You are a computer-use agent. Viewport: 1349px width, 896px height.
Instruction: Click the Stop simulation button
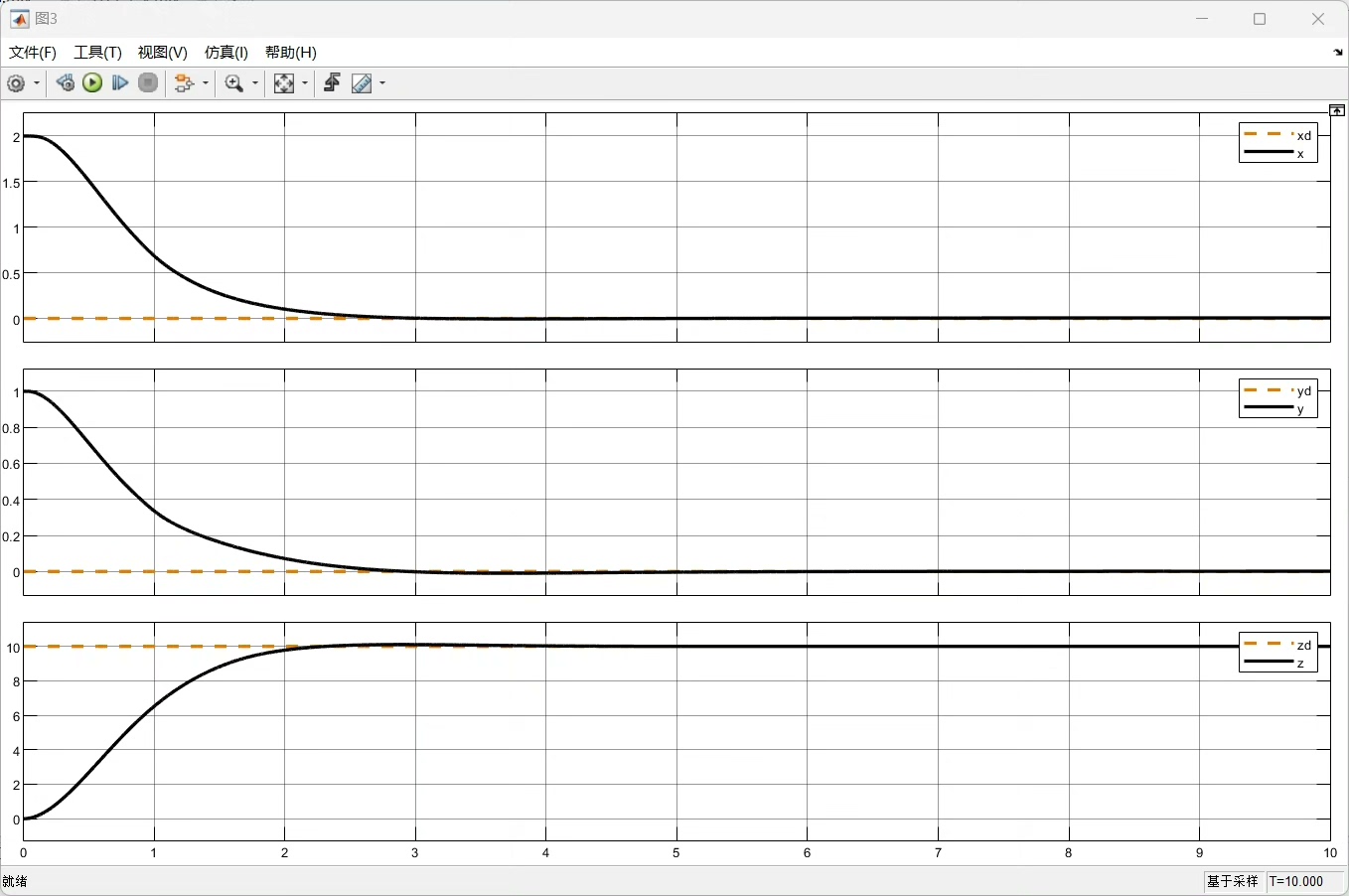pos(148,83)
